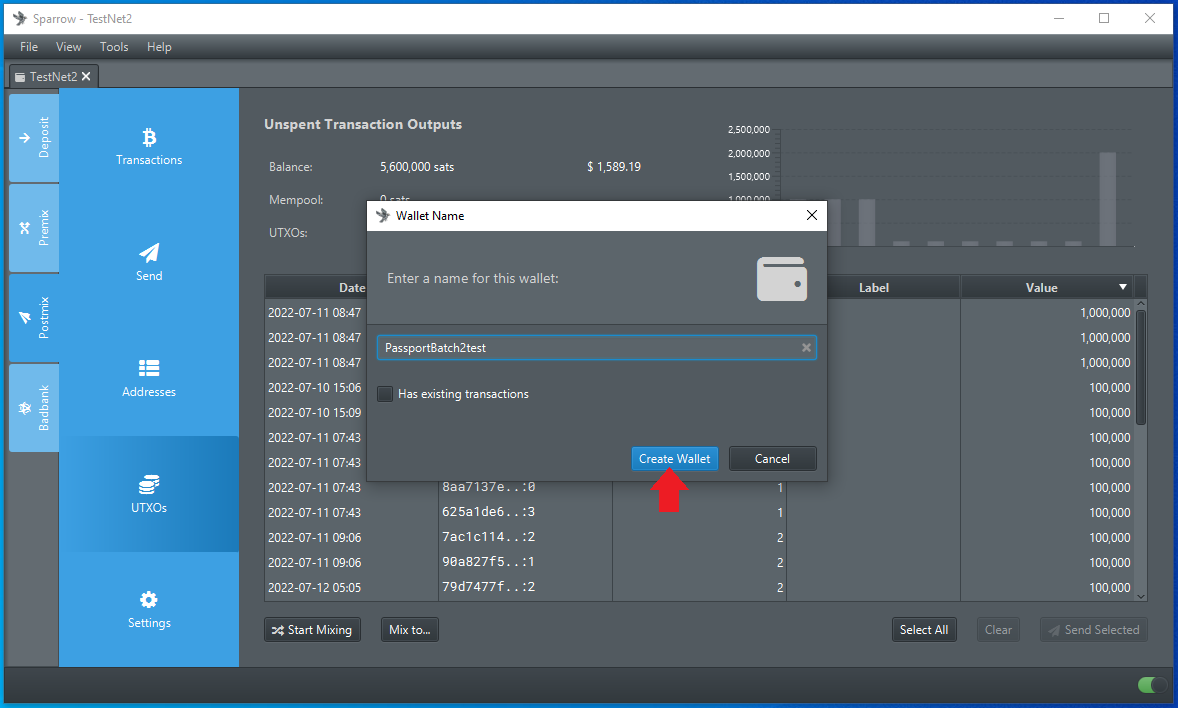
Task: Switch to the Badbank wallet tab
Action: 34,408
